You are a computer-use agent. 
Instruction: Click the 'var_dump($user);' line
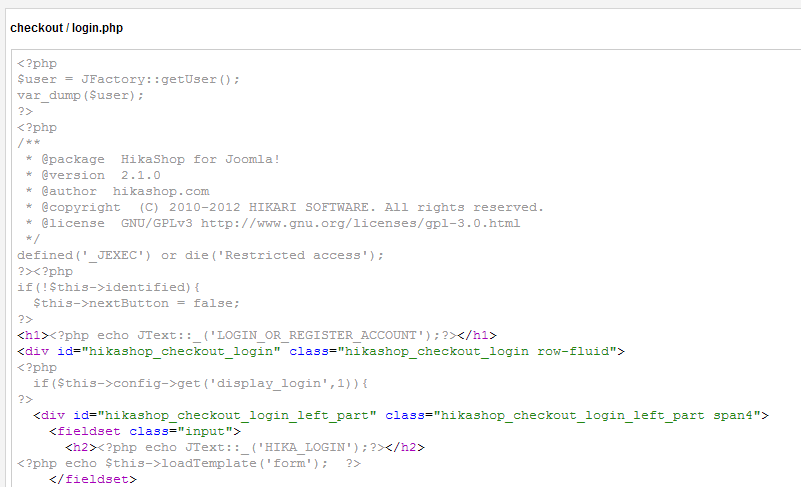pos(80,95)
